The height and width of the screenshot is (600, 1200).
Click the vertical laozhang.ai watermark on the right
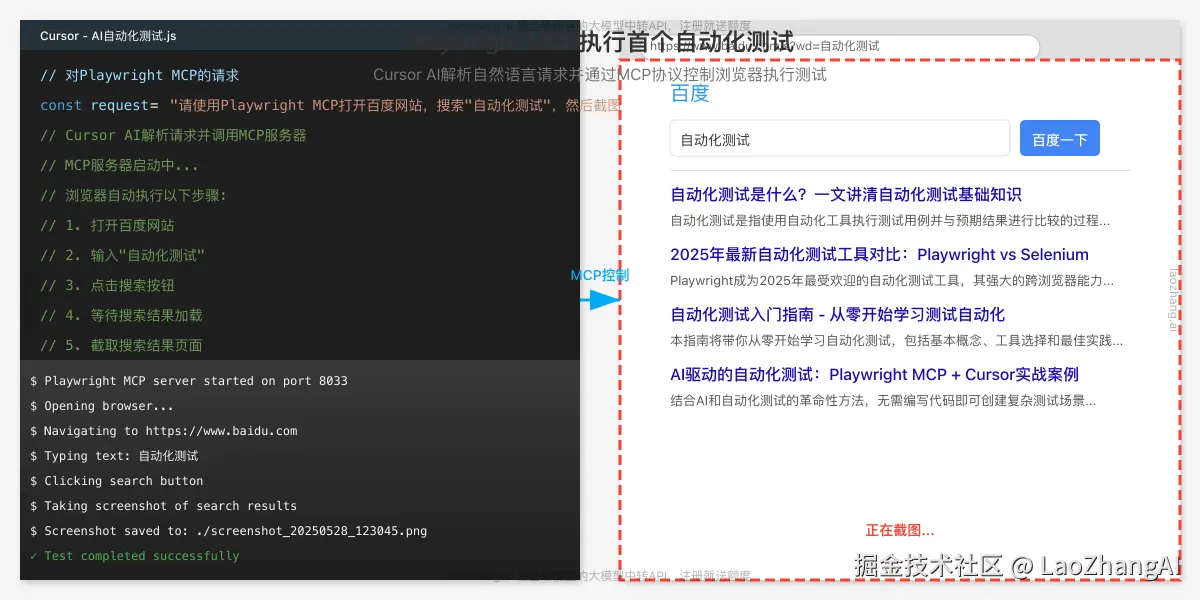[1173, 300]
